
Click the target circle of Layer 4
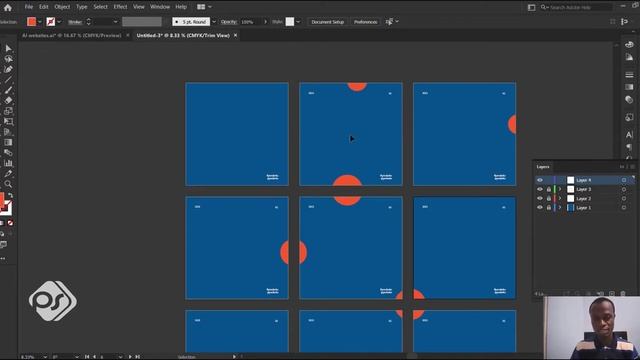click(x=624, y=180)
